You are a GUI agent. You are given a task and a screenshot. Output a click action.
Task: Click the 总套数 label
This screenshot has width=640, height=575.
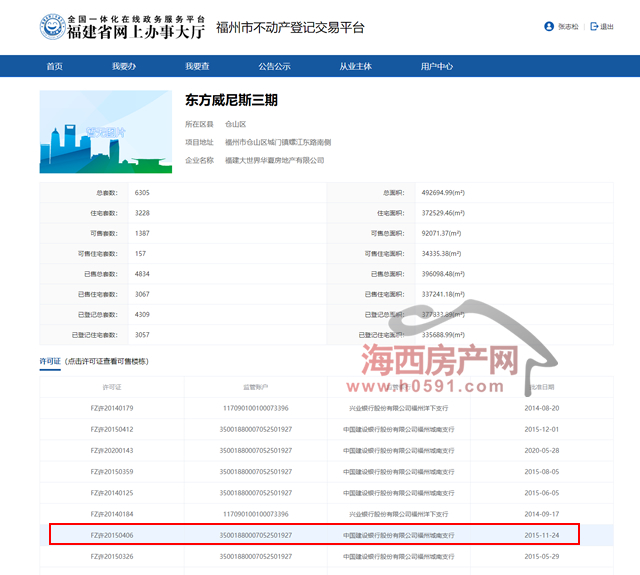[107, 193]
